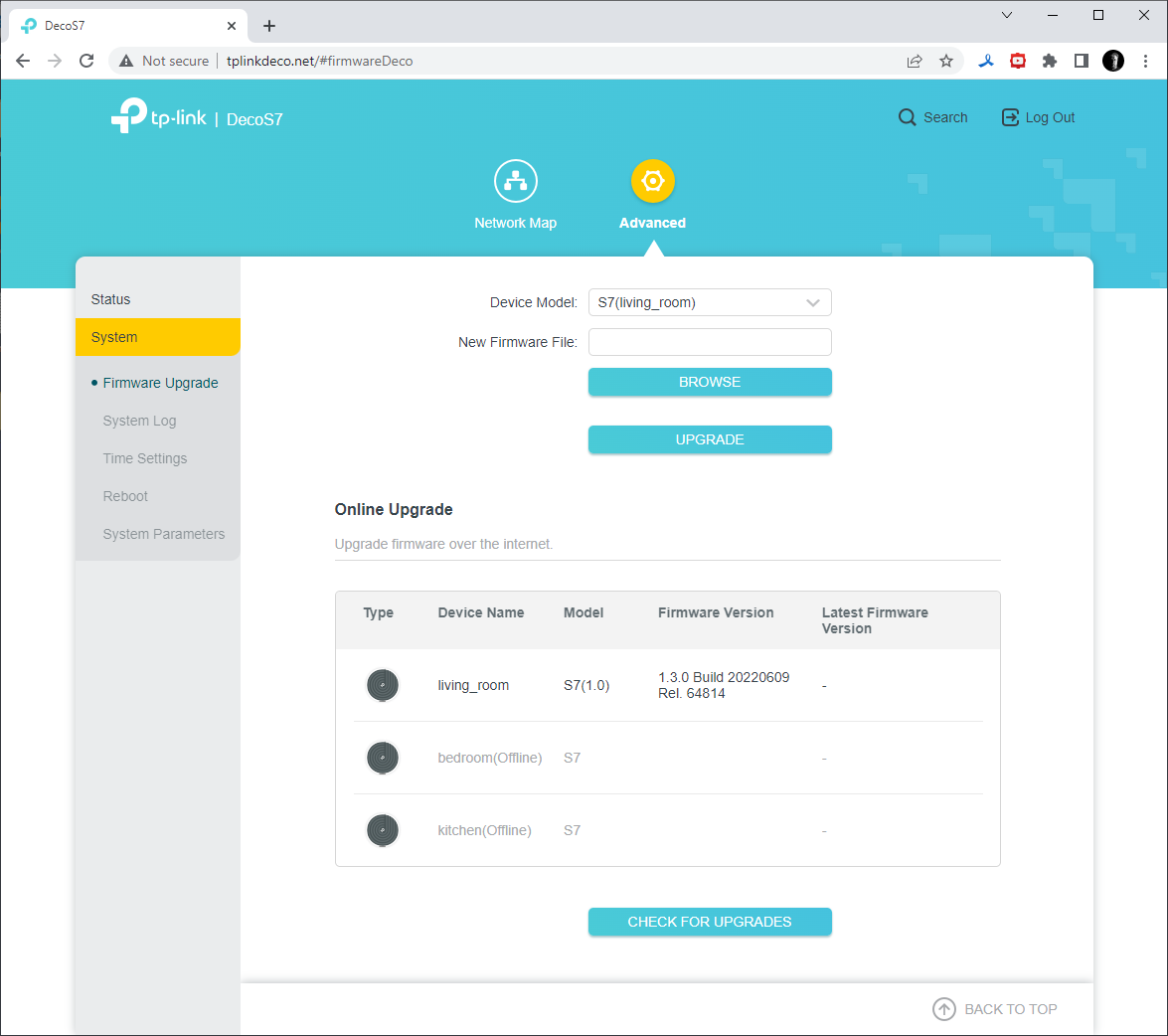Click the Log Out icon
The height and width of the screenshot is (1036, 1168).
pyautogui.click(x=1009, y=117)
